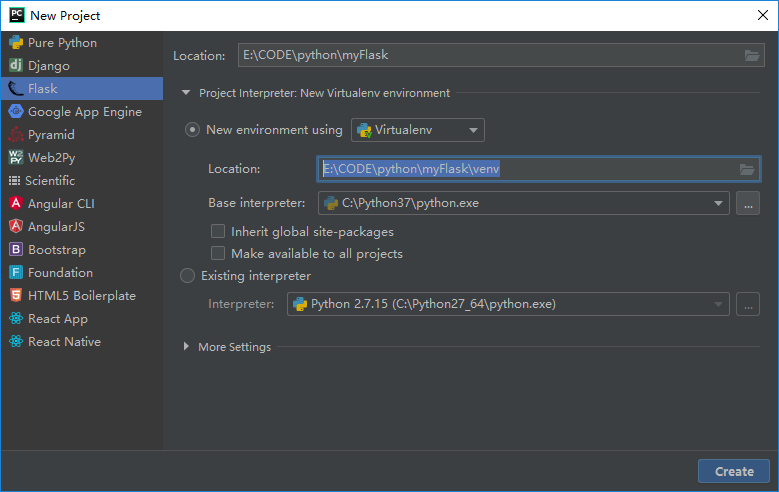Viewport: 779px width, 492px height.
Task: Click the Scientific project icon
Action: pyautogui.click(x=14, y=180)
